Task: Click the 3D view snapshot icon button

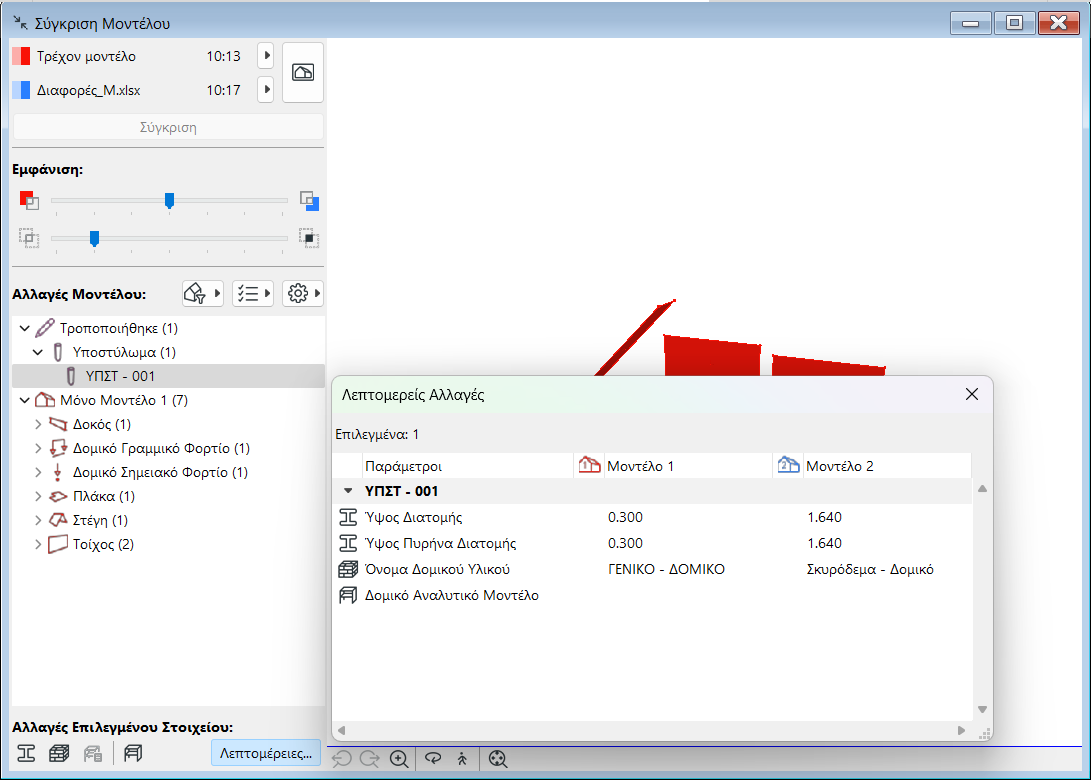Action: coord(303,72)
